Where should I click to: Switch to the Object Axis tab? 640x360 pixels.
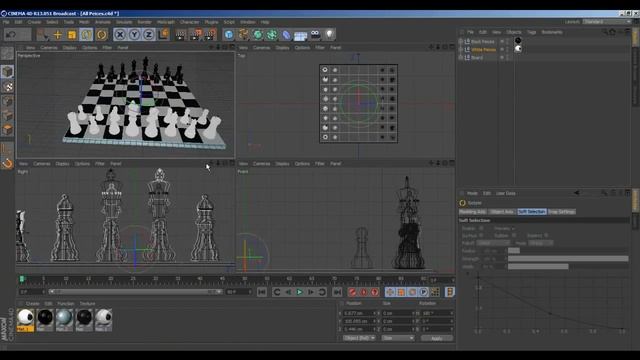pyautogui.click(x=502, y=212)
